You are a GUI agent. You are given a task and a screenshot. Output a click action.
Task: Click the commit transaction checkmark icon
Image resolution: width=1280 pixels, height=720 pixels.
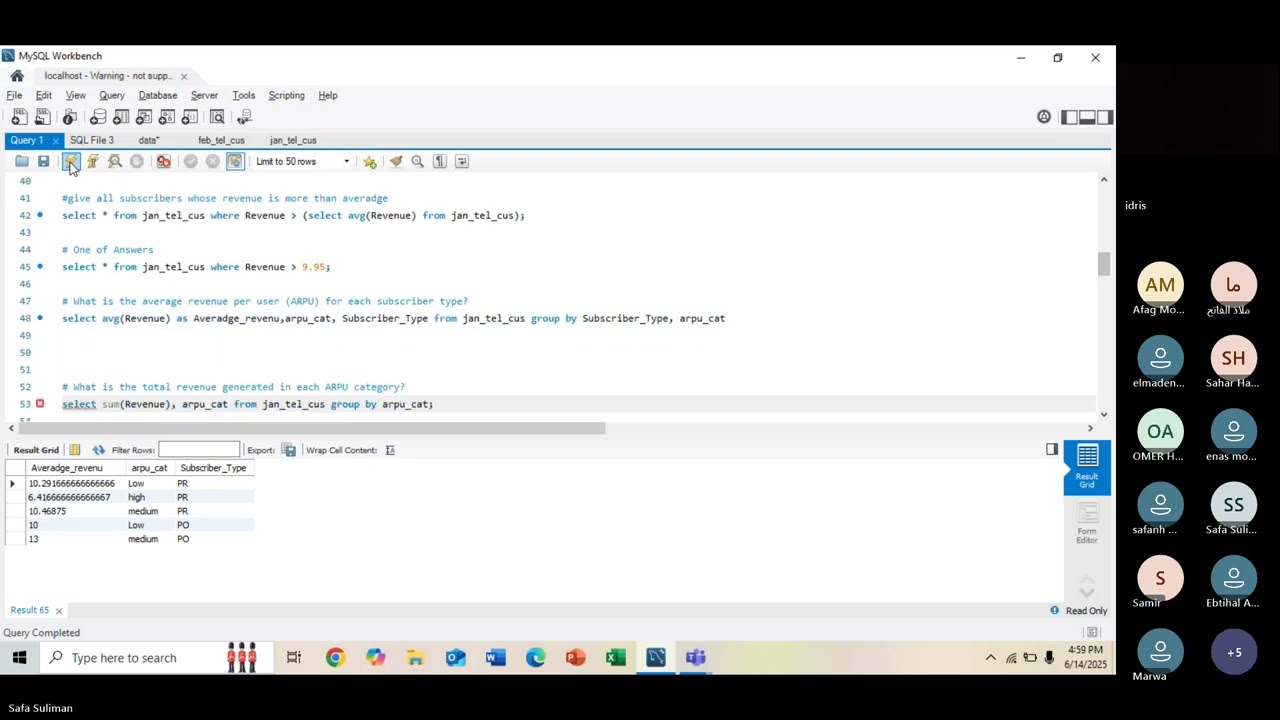[190, 161]
